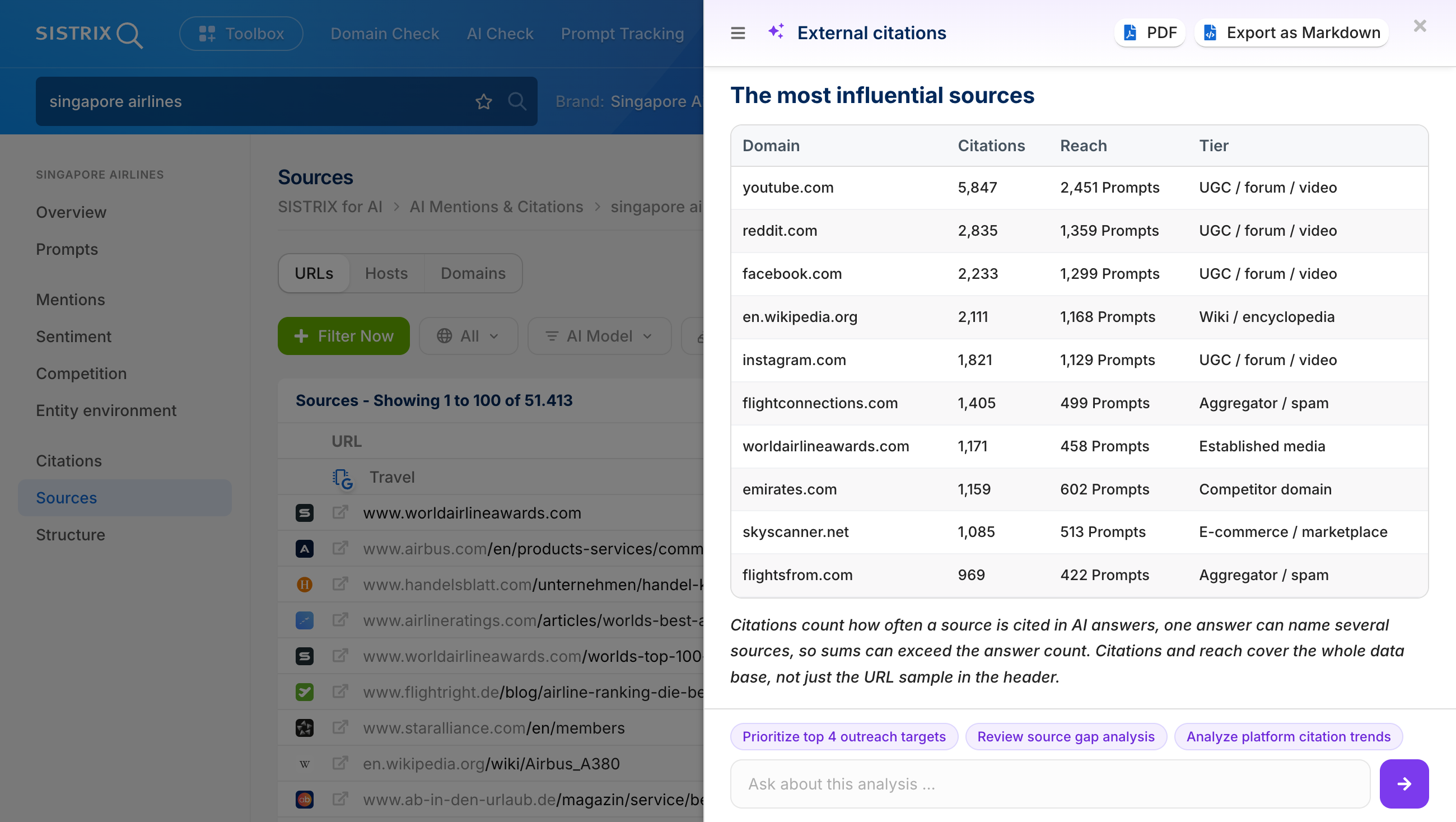
Task: Open the hamburger menu in External citations panel
Action: point(738,34)
